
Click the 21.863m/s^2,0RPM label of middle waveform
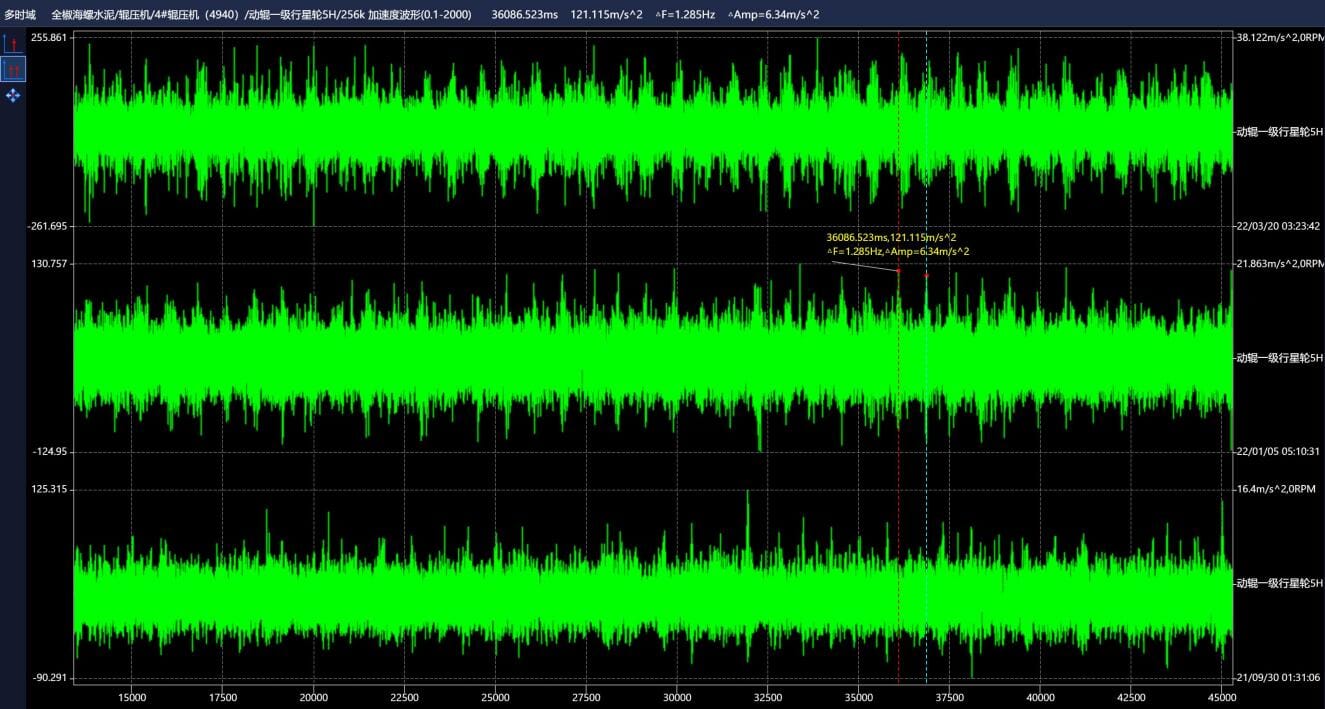[1279, 263]
